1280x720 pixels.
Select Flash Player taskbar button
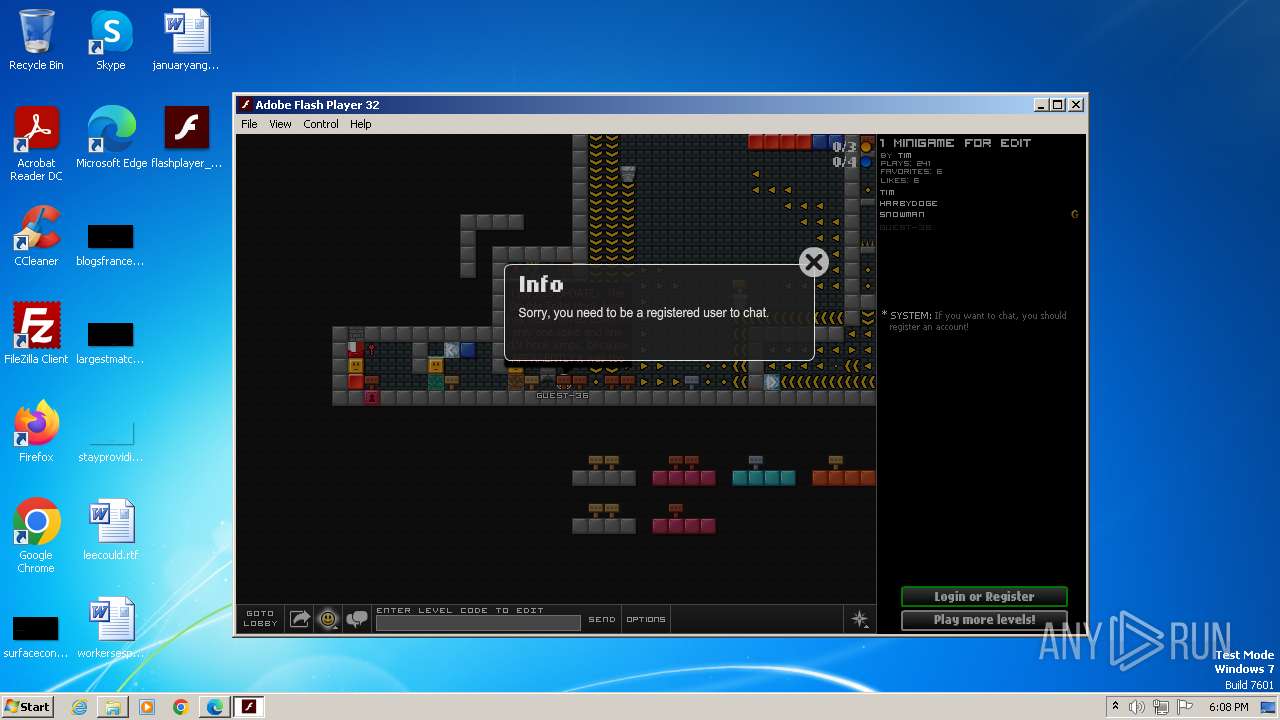249,707
